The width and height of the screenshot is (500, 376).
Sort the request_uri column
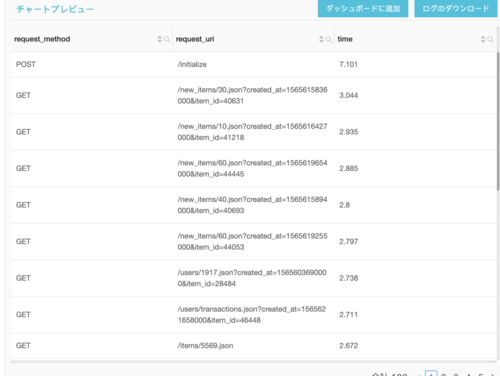(321, 39)
